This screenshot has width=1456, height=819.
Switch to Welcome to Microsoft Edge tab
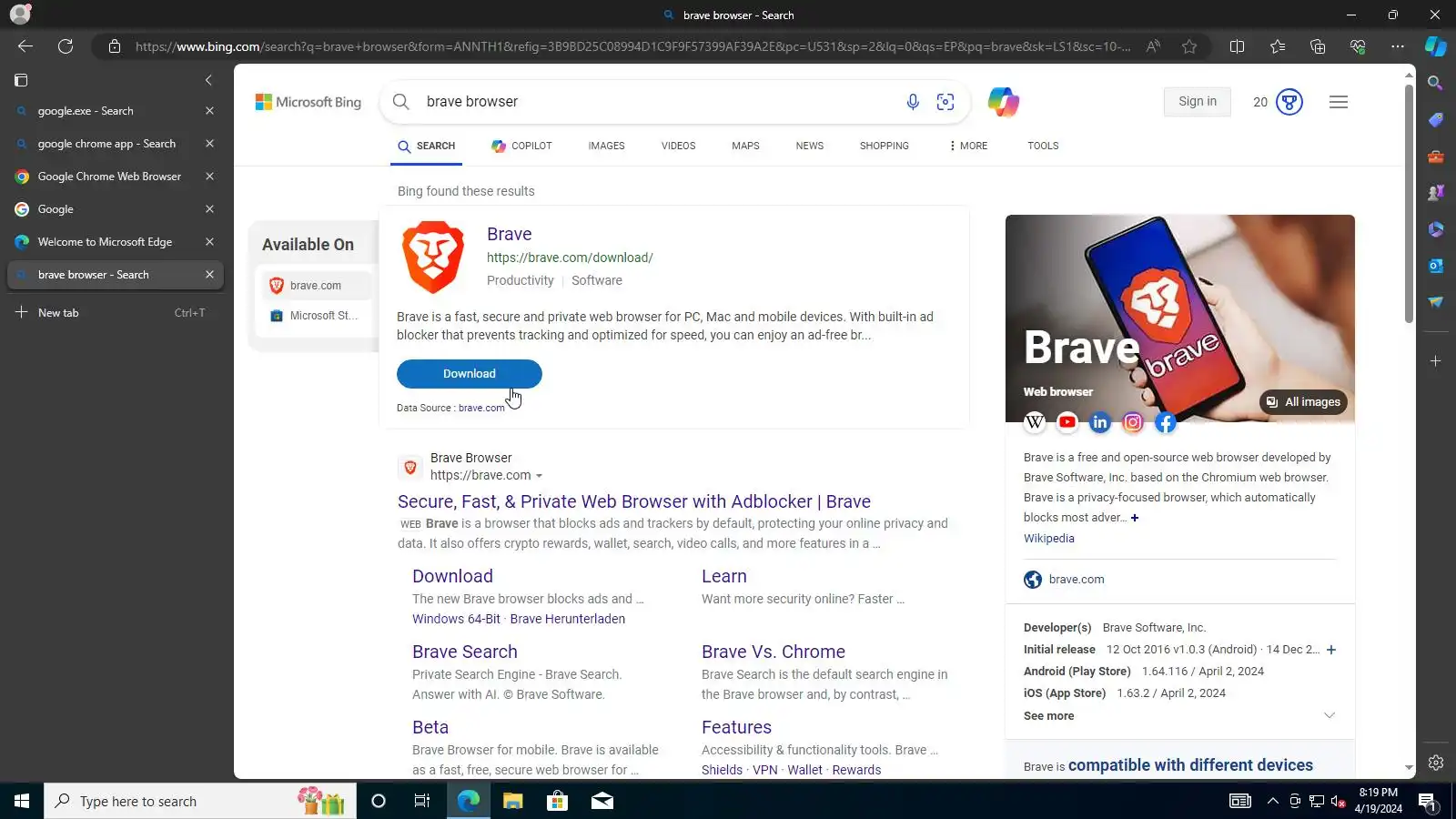coord(116,242)
